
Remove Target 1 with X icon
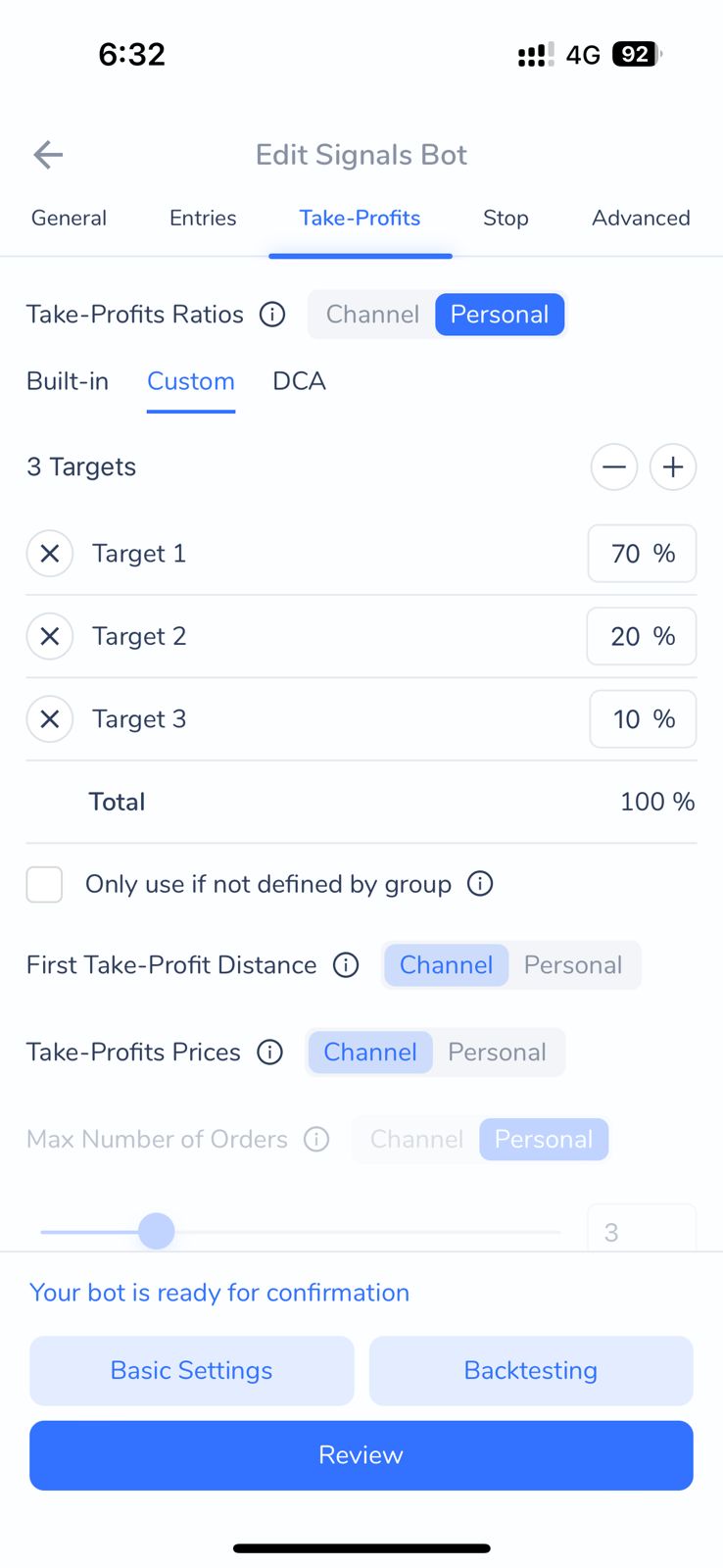[50, 554]
